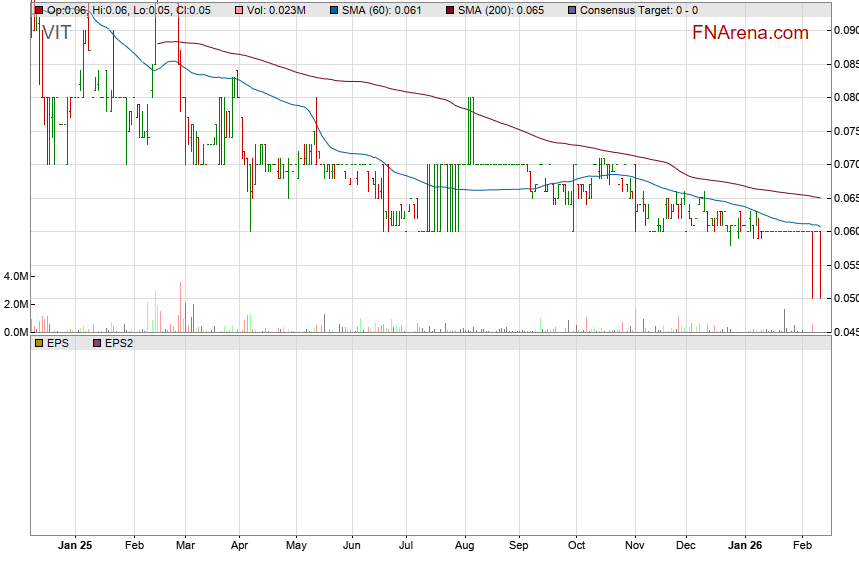The image size is (859, 566).
Task: Click the Aug date axis label
Action: coord(463,547)
